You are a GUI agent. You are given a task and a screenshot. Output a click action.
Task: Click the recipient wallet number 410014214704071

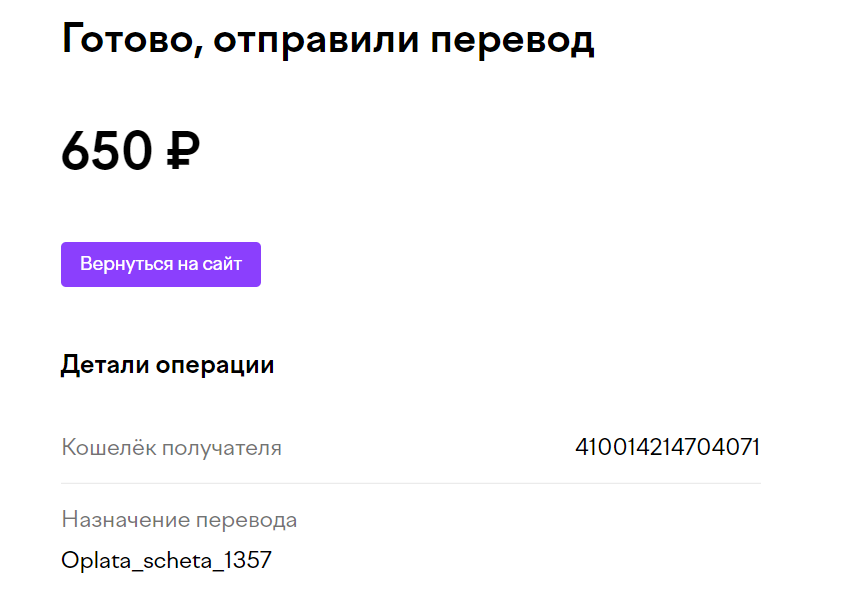click(x=668, y=447)
